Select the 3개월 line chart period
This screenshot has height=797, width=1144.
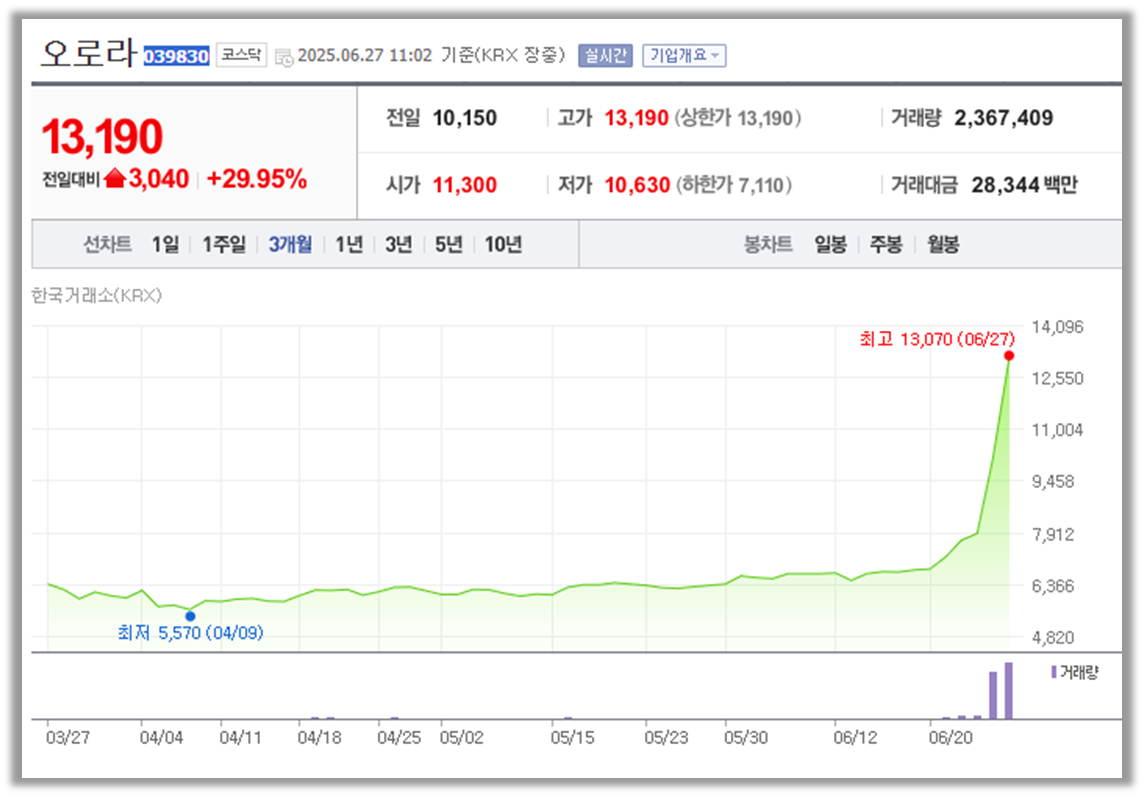point(290,245)
